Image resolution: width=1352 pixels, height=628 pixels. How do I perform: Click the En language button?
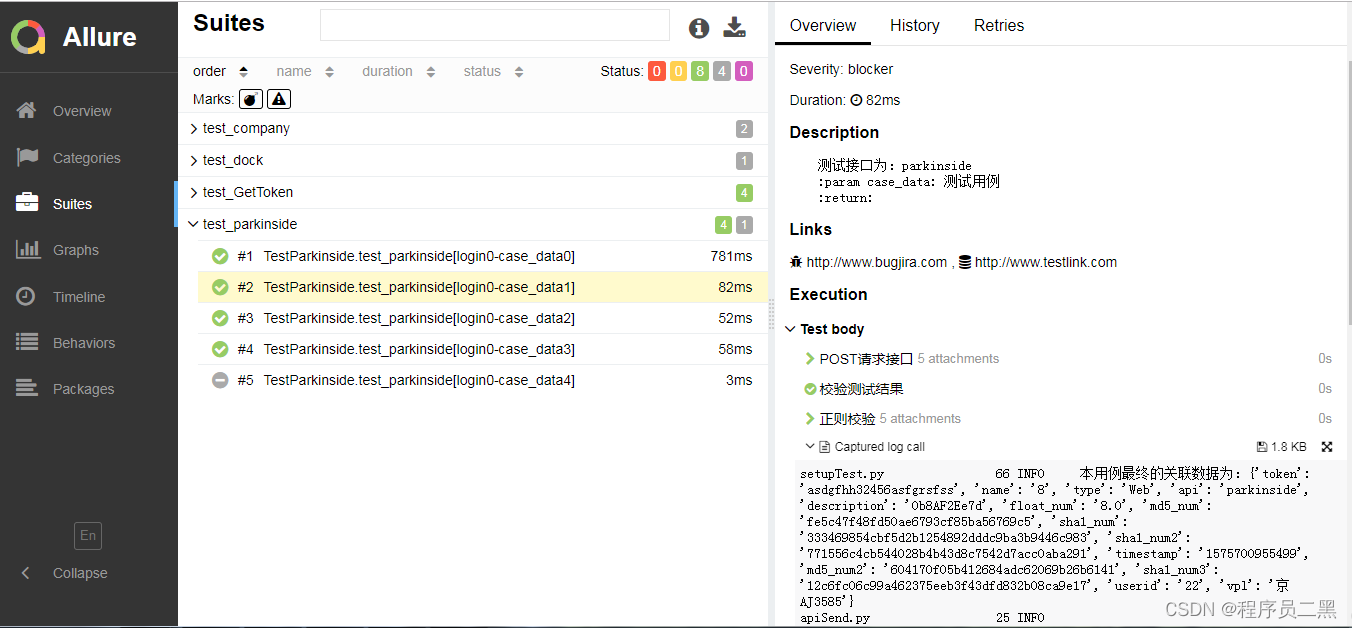click(88, 535)
